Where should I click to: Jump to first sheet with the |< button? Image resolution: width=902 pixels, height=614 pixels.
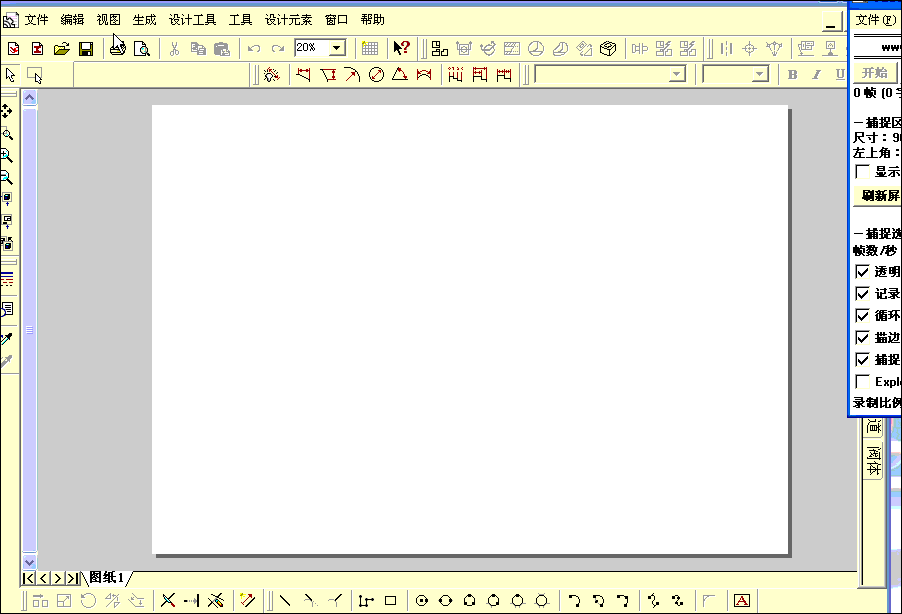coord(29,578)
